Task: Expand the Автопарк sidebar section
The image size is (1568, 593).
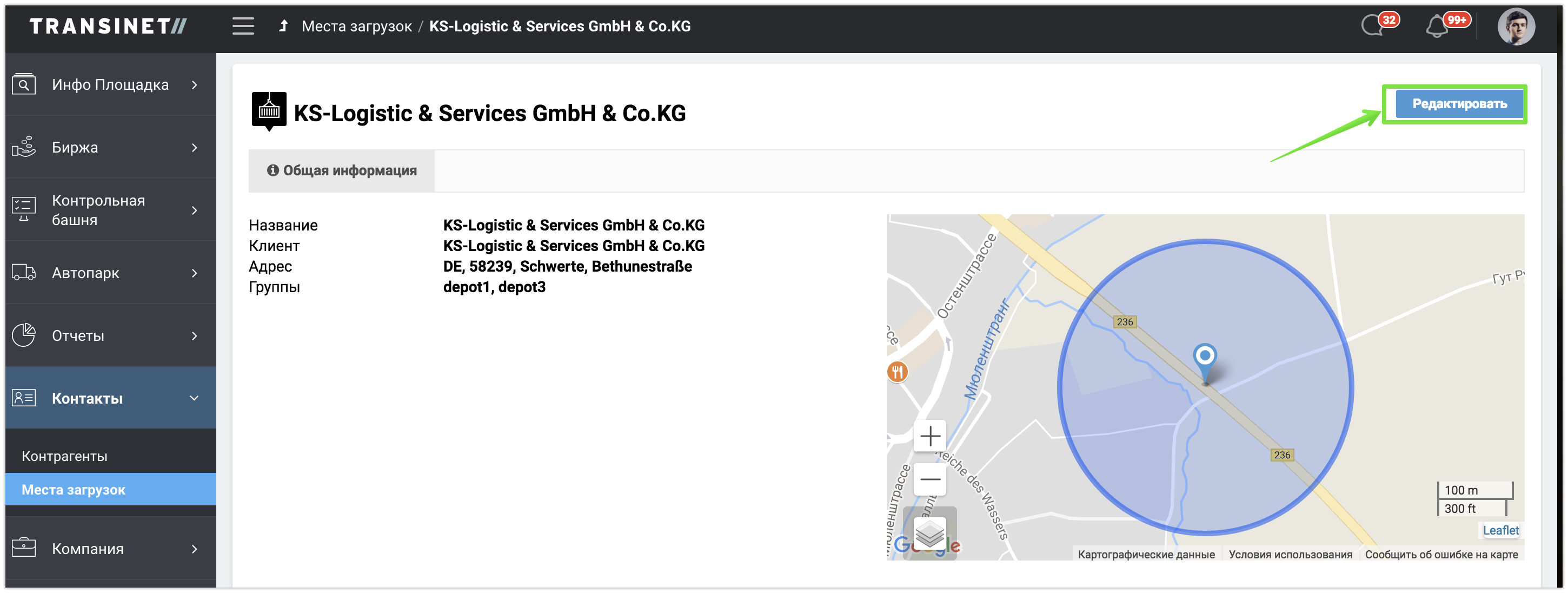Action: [x=110, y=273]
